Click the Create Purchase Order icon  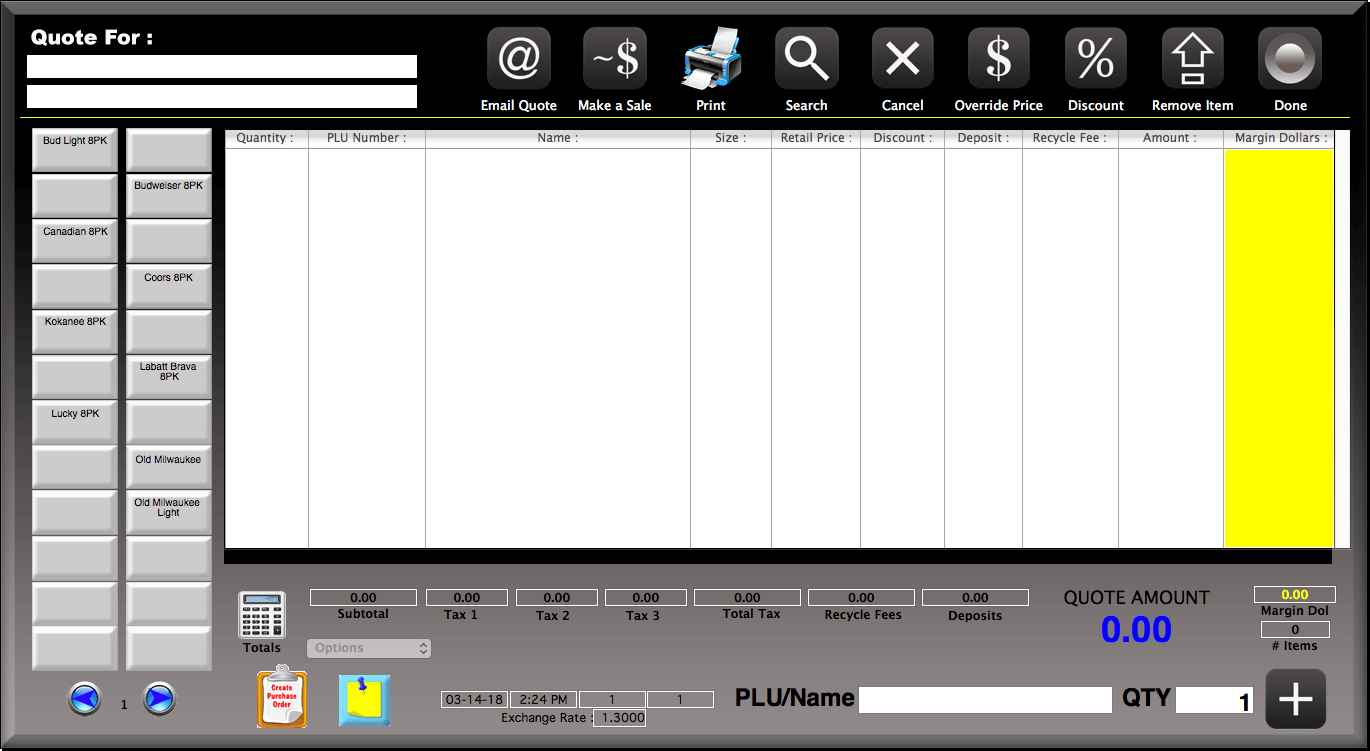(x=281, y=698)
